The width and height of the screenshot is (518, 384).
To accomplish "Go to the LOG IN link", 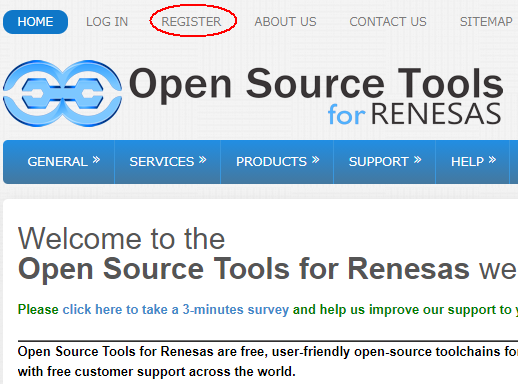I will coord(107,22).
